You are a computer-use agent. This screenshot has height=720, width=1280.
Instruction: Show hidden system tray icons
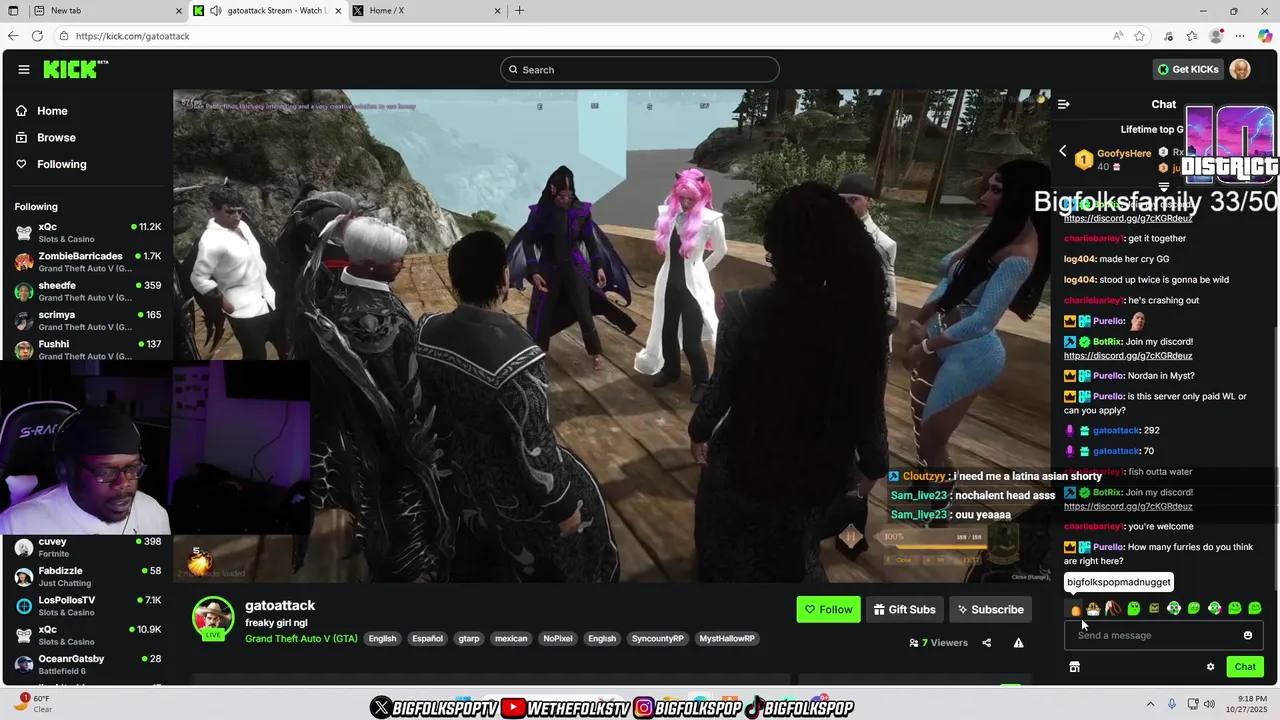click(x=1150, y=704)
